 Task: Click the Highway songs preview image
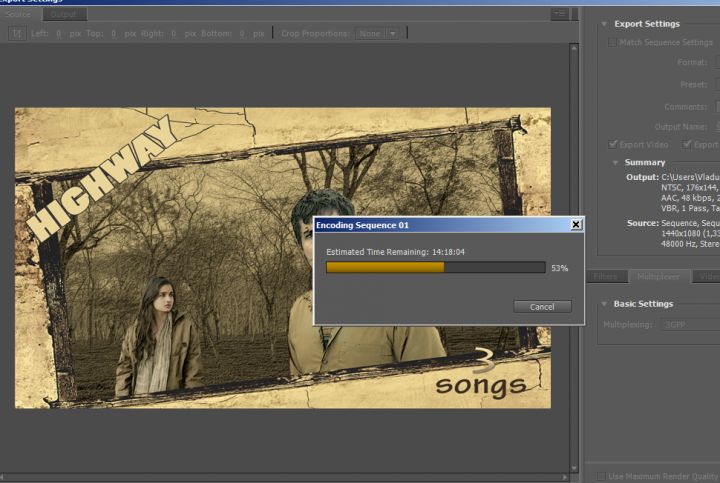click(283, 258)
